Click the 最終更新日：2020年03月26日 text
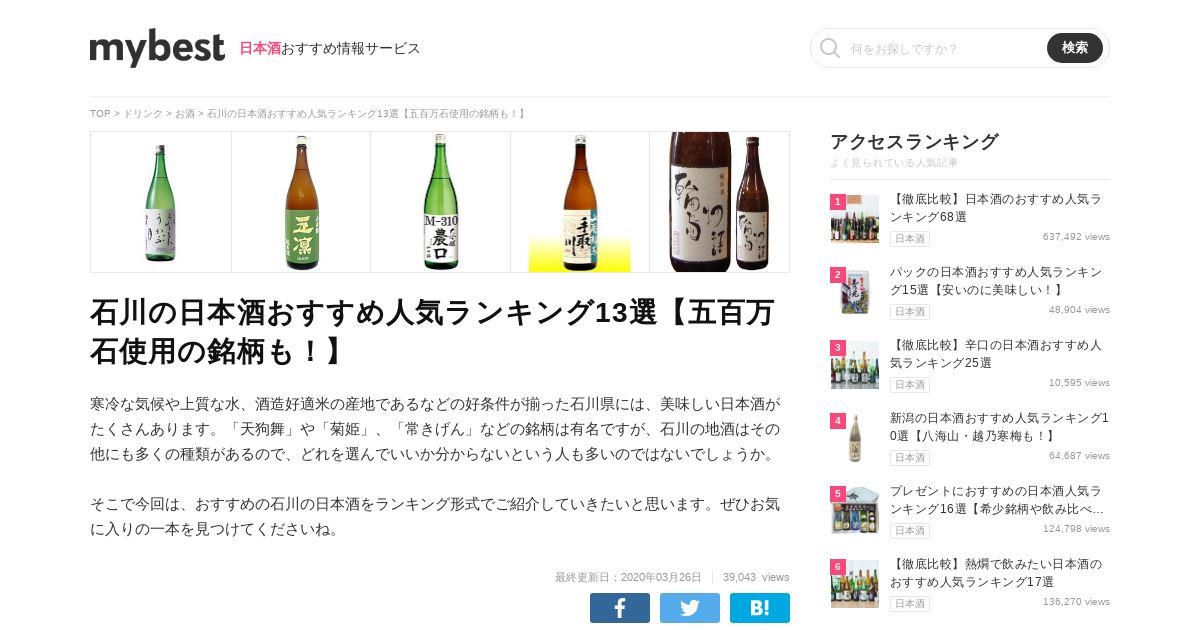This screenshot has height=630, width=1200. coord(628,577)
